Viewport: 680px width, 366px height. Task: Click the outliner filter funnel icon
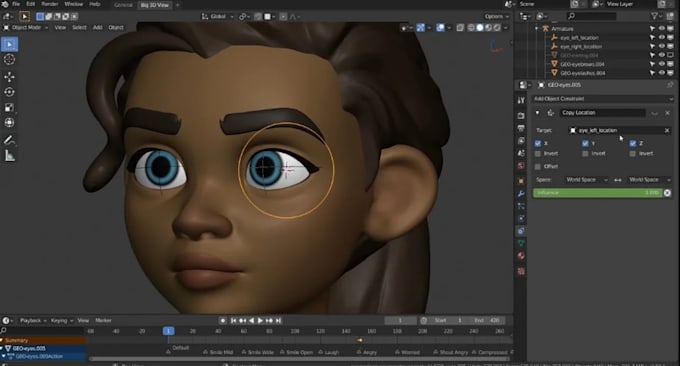point(654,16)
